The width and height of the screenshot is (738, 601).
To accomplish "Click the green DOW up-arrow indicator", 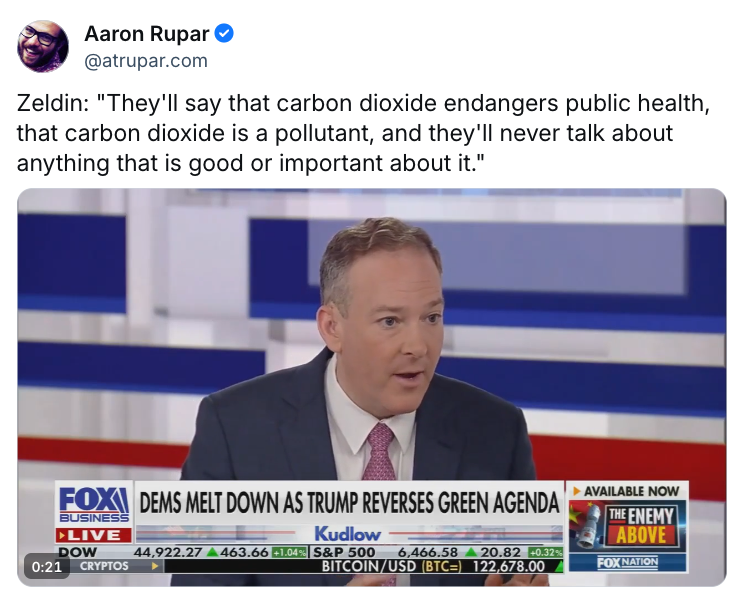I will pyautogui.click(x=212, y=552).
